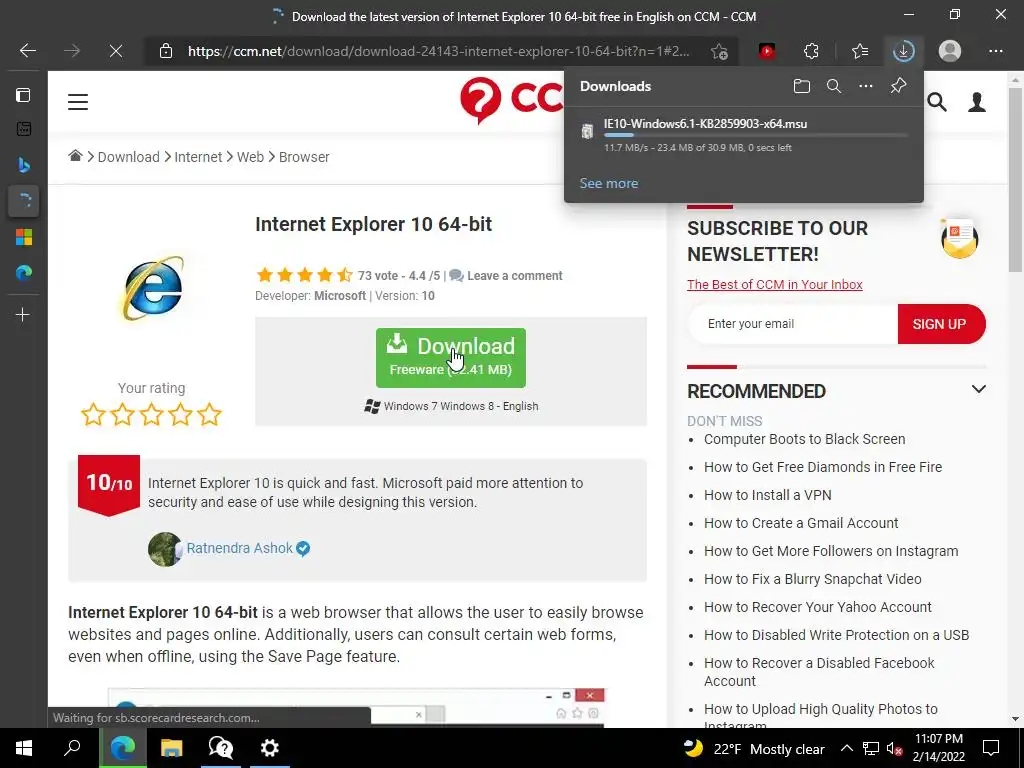Viewport: 1024px width, 768px height.
Task: Click the download progress bar
Action: click(756, 135)
